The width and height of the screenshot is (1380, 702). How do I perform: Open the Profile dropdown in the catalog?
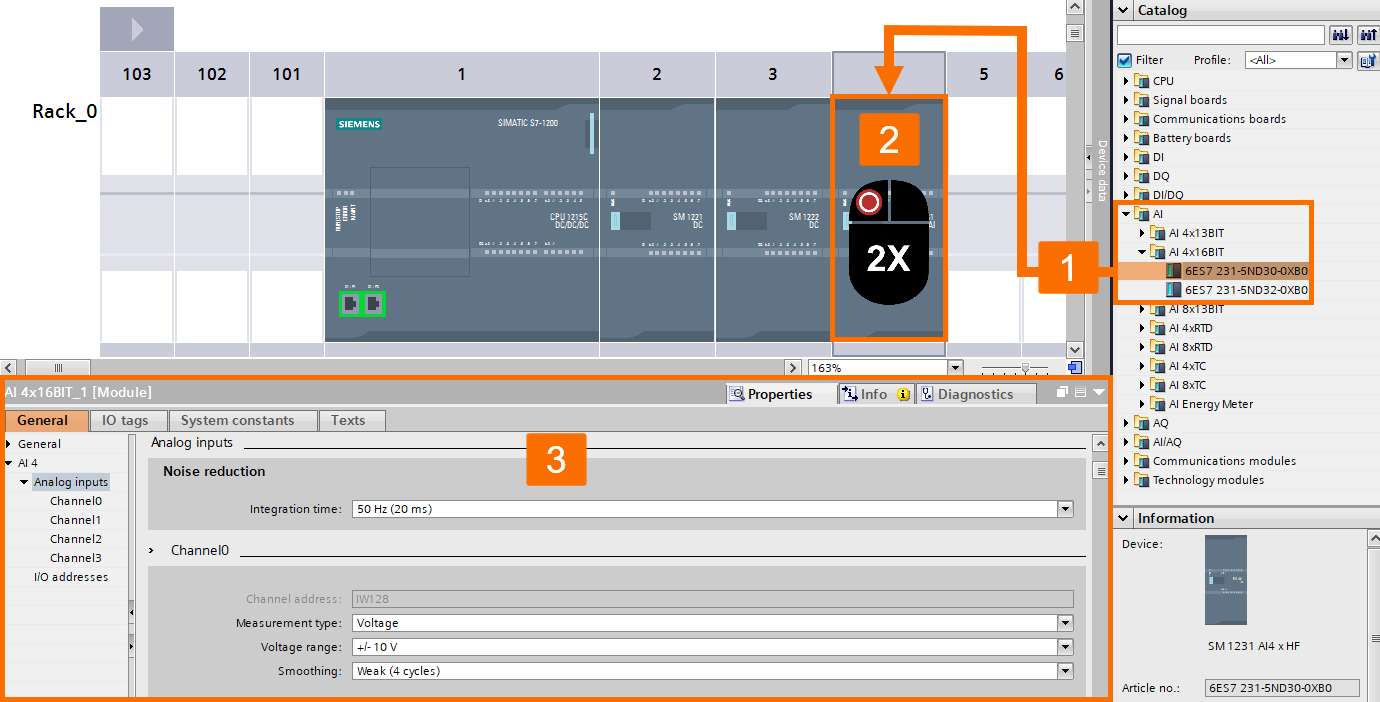point(1344,60)
